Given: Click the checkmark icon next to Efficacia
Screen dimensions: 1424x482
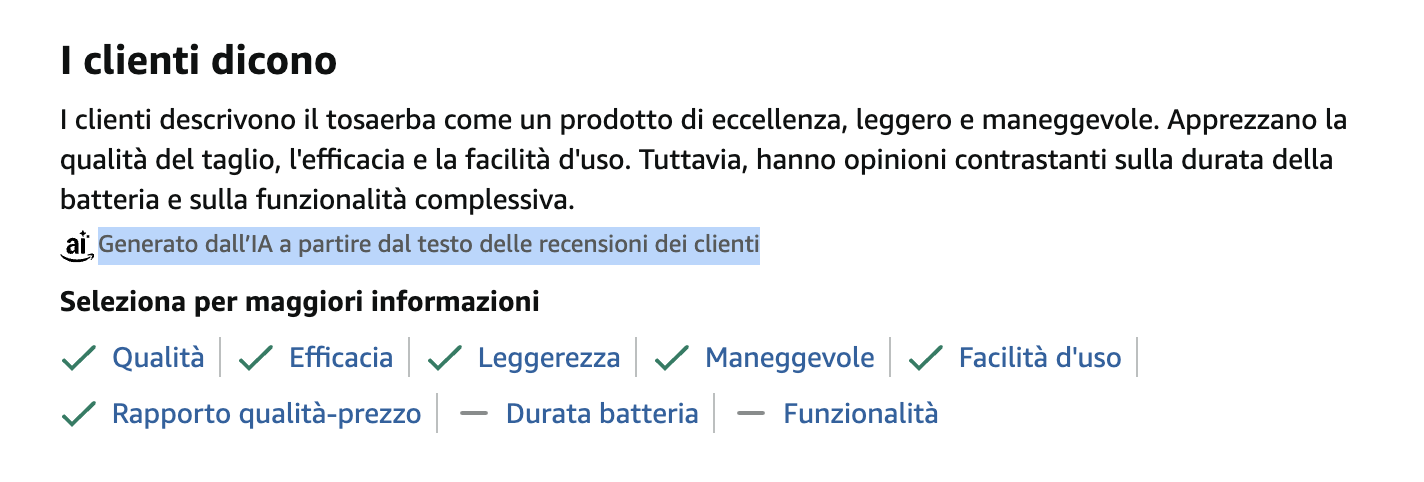Looking at the screenshot, I should coord(256,358).
